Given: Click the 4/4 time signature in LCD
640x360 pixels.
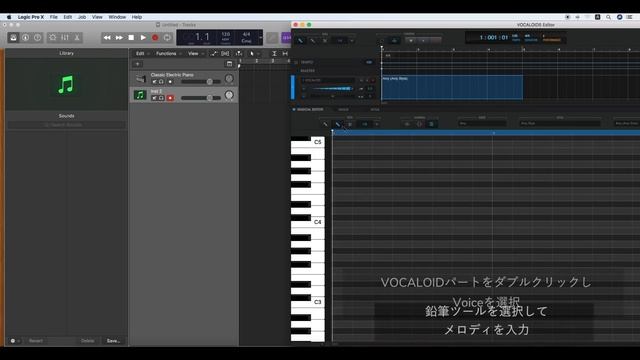Looking at the screenshot, I should pos(246,35).
